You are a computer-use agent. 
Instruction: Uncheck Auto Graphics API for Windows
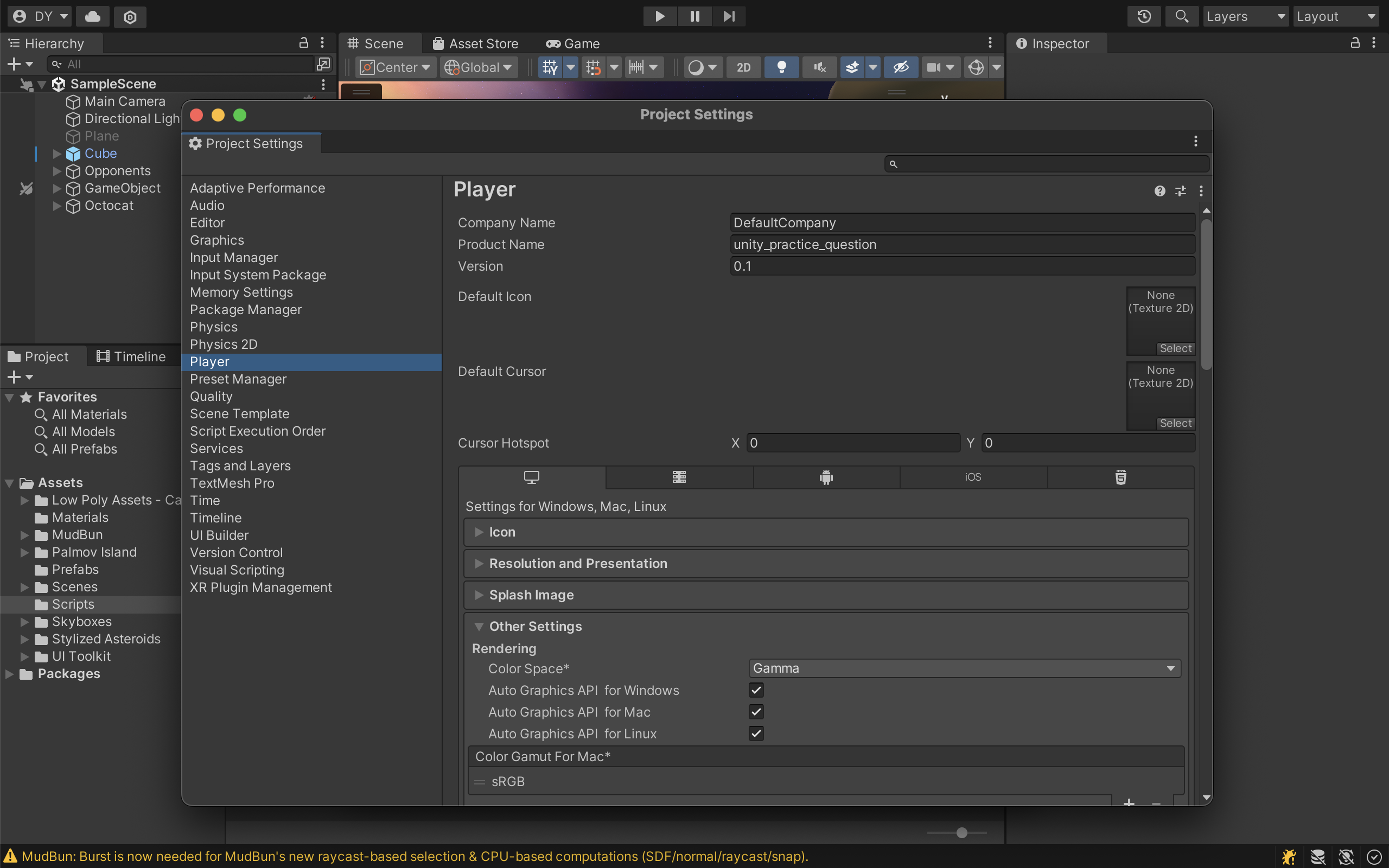point(756,690)
